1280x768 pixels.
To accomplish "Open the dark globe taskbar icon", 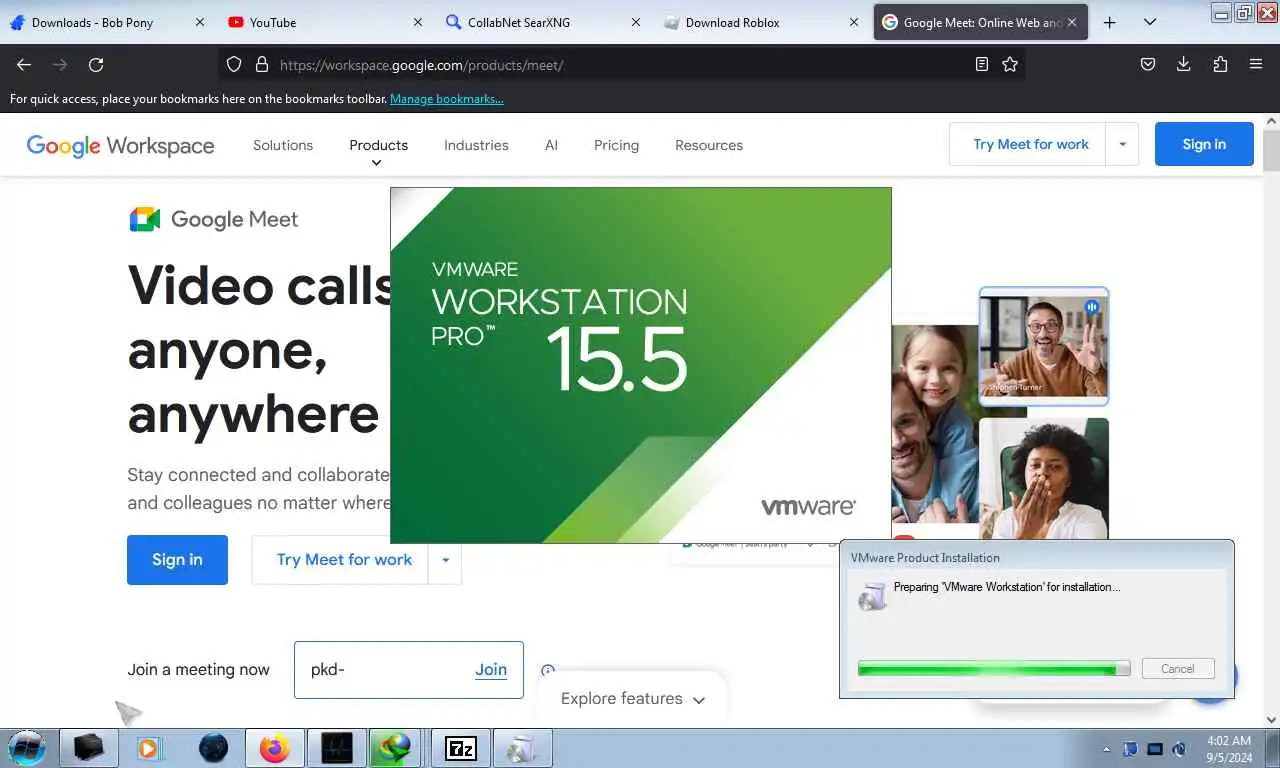I will coord(213,747).
